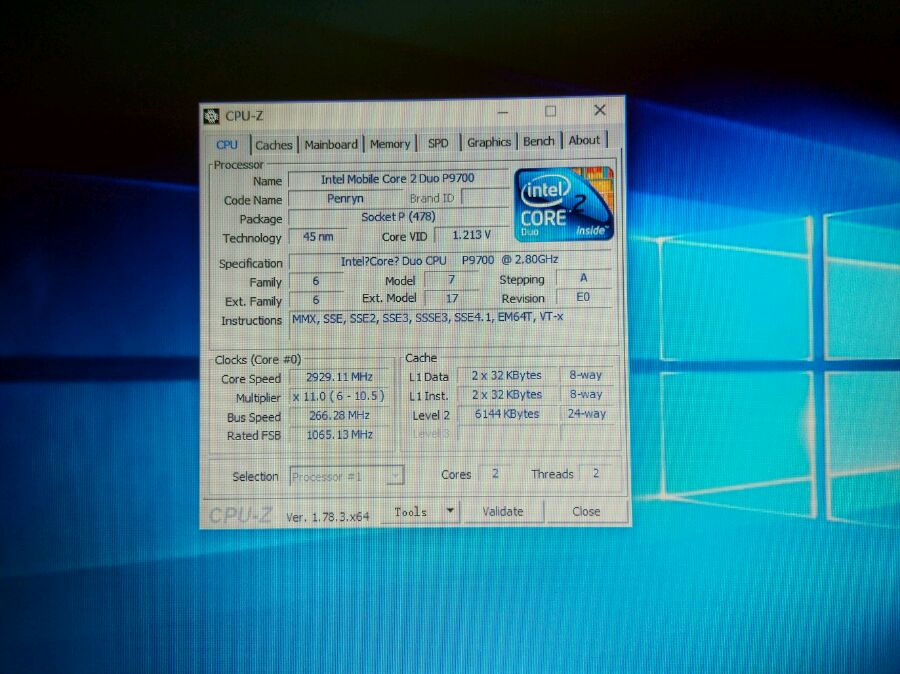
Task: Click the L1 Data value 2 x 32 KBytes
Action: point(507,375)
